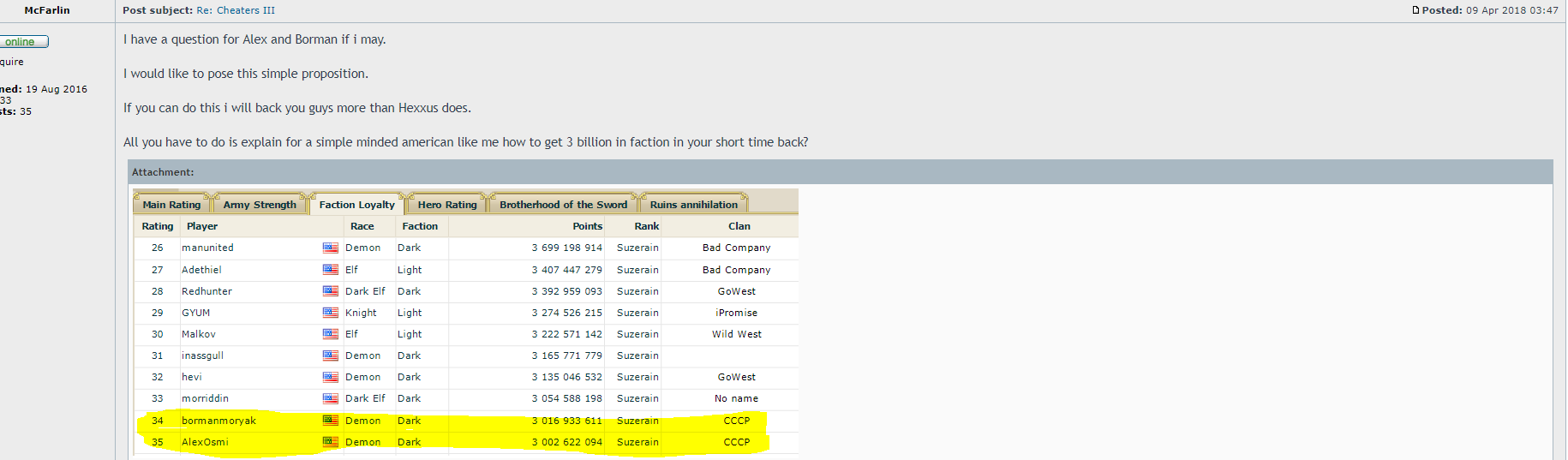Click the flag icon in Redhunter row
This screenshot has height=460, width=1568.
330,291
